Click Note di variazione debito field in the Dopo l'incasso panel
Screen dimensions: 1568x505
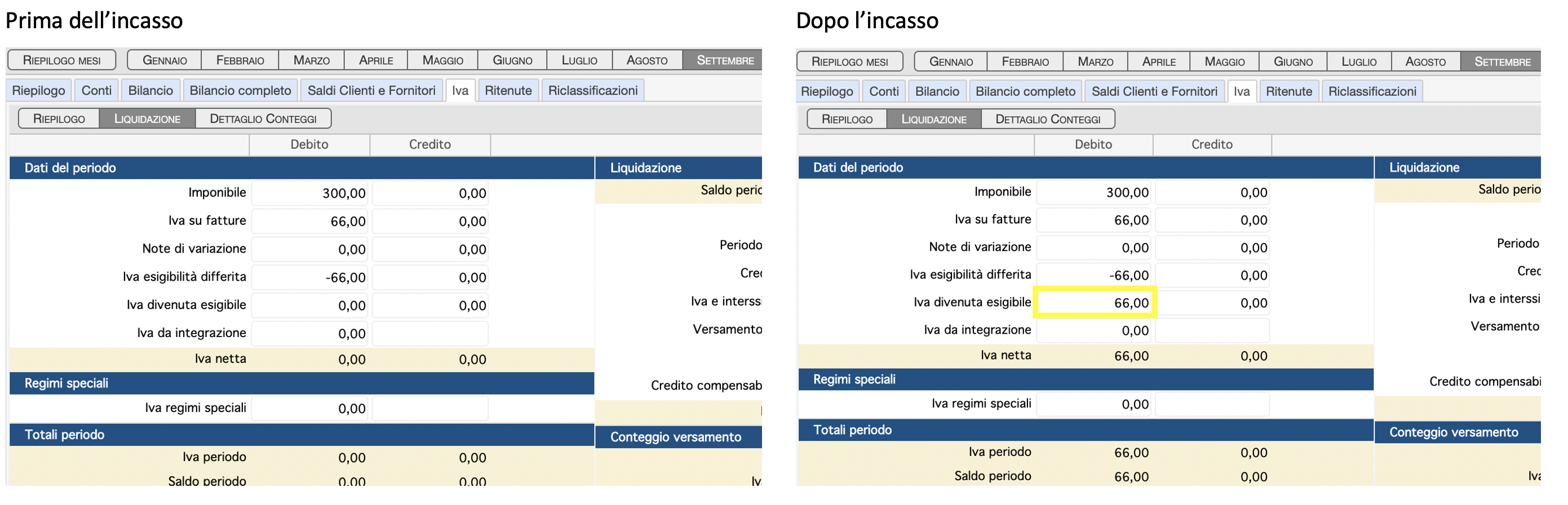pos(1094,247)
